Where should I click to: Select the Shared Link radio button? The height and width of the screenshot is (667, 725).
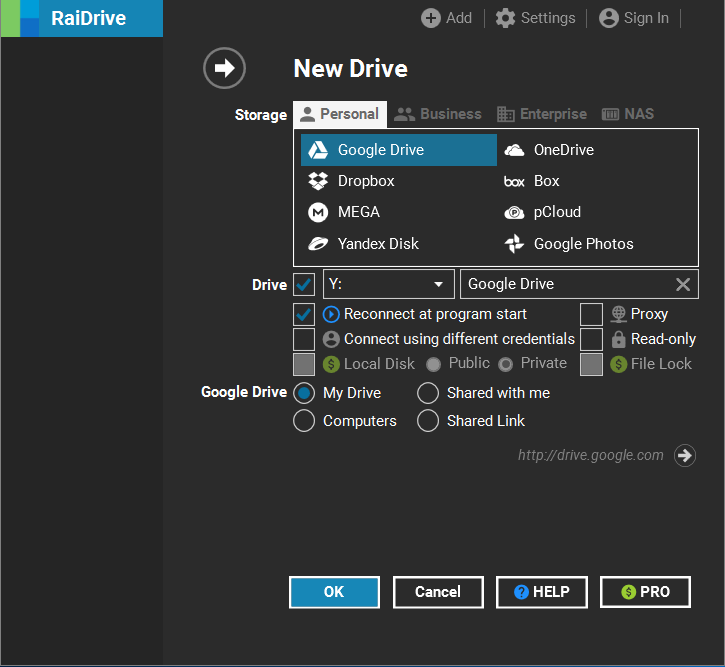pos(428,421)
